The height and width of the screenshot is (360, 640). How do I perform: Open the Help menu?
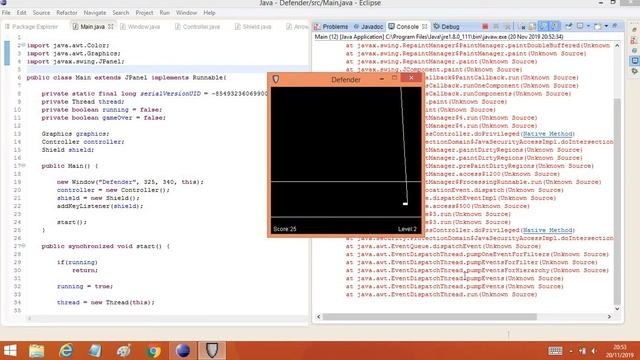coord(209,13)
